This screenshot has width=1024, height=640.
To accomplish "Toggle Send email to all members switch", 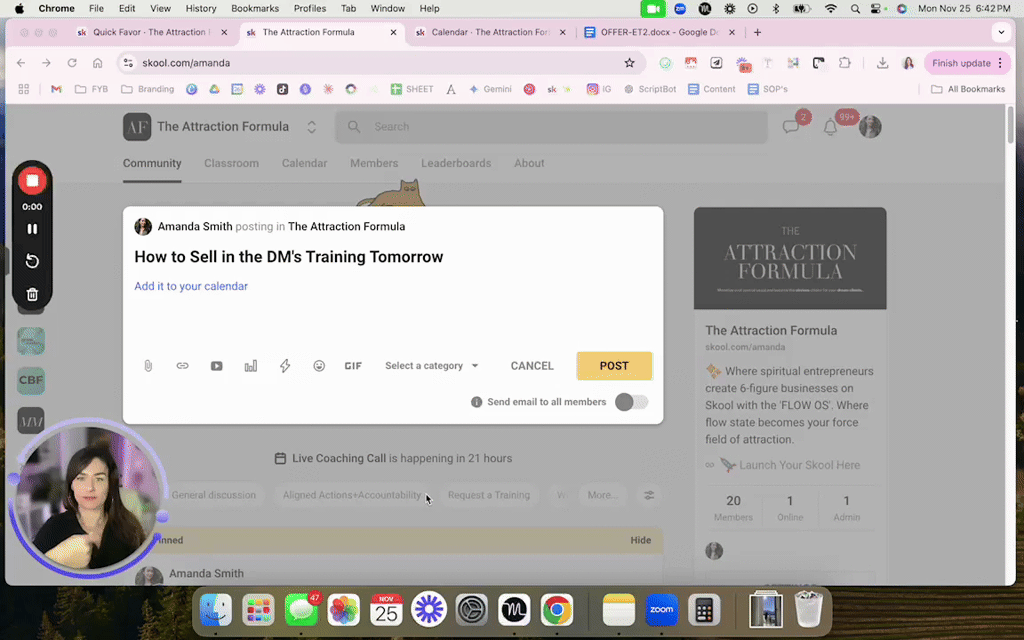I will click(631, 402).
